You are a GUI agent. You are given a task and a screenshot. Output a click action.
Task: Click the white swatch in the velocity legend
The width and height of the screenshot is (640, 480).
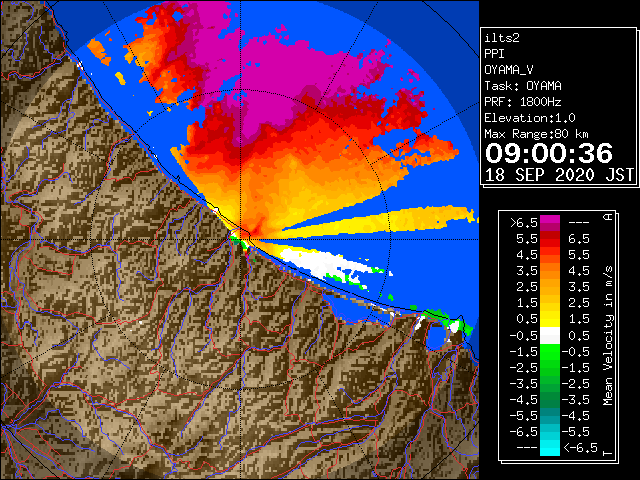click(x=550, y=336)
